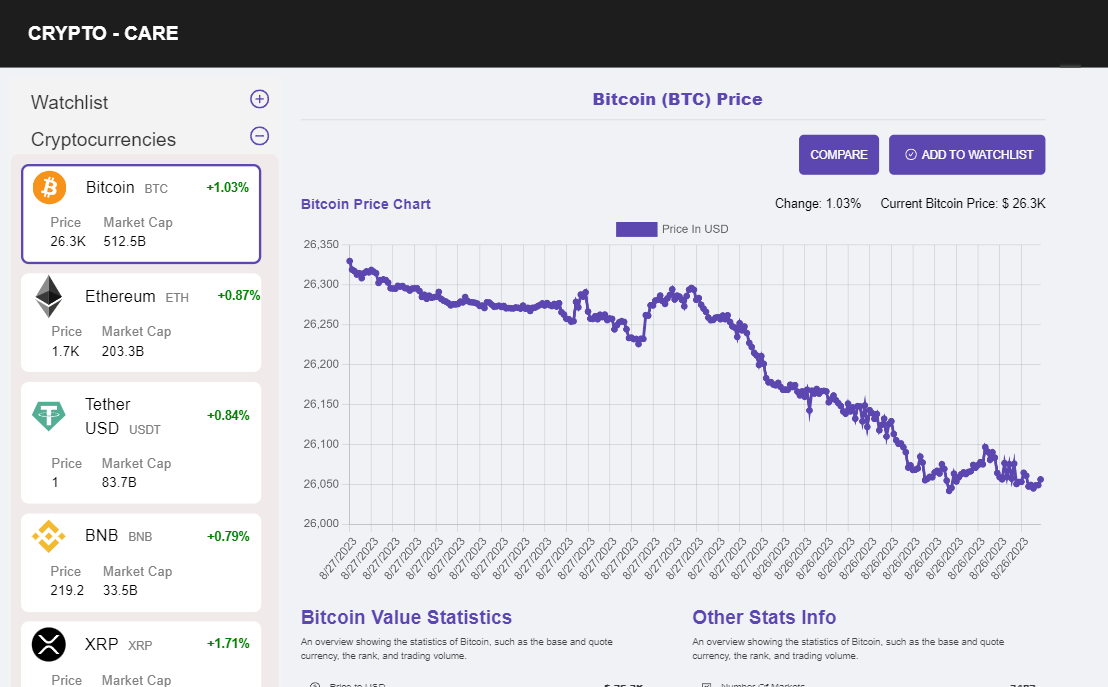Open the XRP cryptocurrency card
Screen dimensions: 1108x687
point(141,655)
